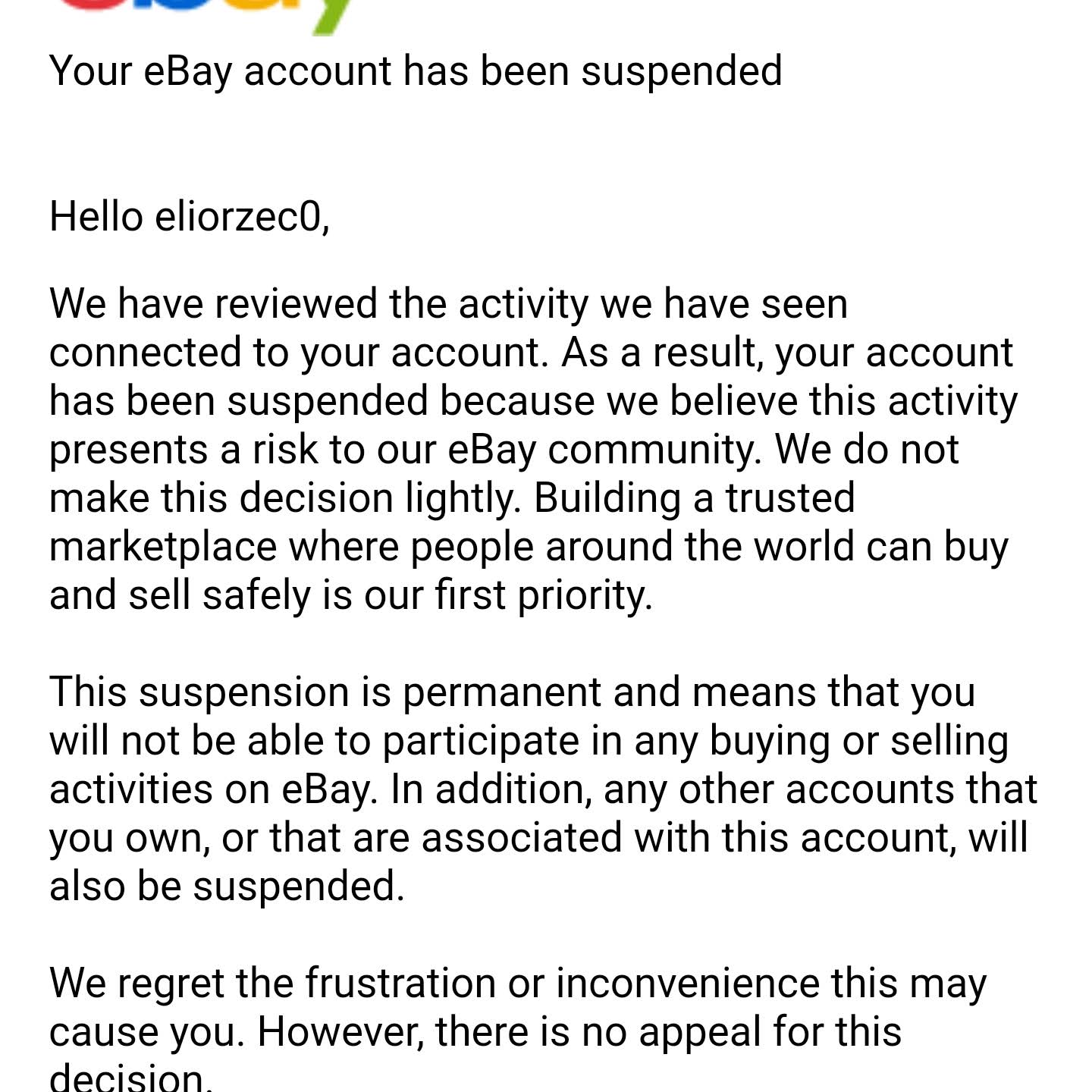Screen dimensions: 1092x1092
Task: Click the word "decision" at the bottom
Action: coord(126,1078)
